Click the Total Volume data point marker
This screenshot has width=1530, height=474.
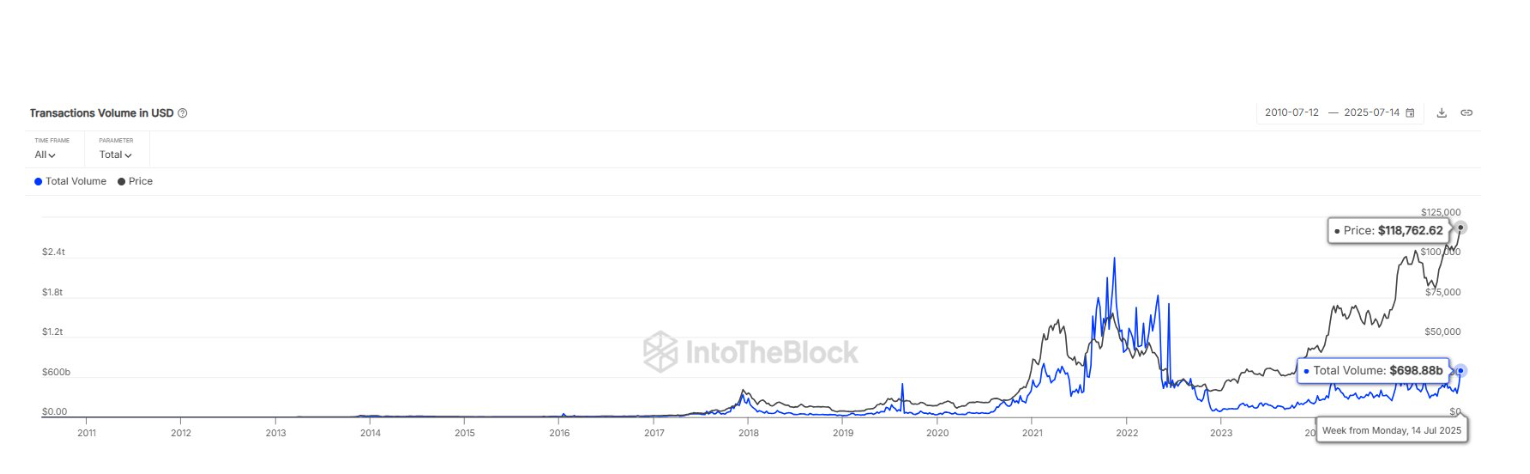[x=1460, y=371]
